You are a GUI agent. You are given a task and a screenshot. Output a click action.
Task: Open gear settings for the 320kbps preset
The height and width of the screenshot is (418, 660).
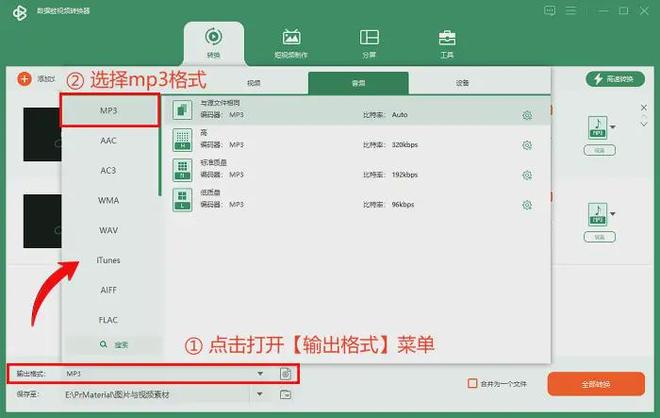tap(527, 145)
